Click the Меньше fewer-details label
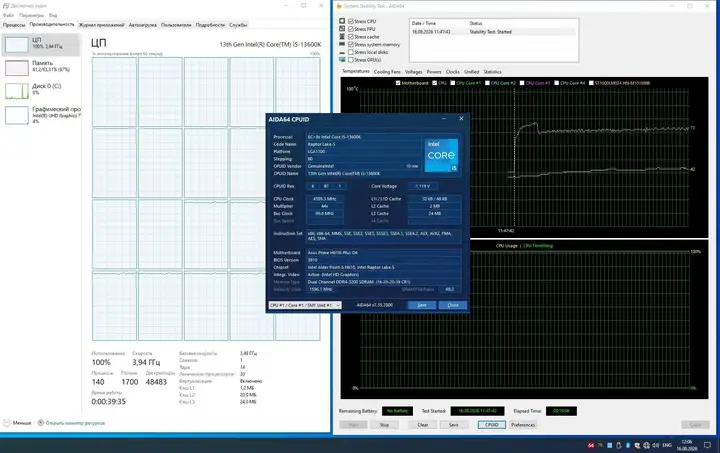720x453 pixels. 22,423
